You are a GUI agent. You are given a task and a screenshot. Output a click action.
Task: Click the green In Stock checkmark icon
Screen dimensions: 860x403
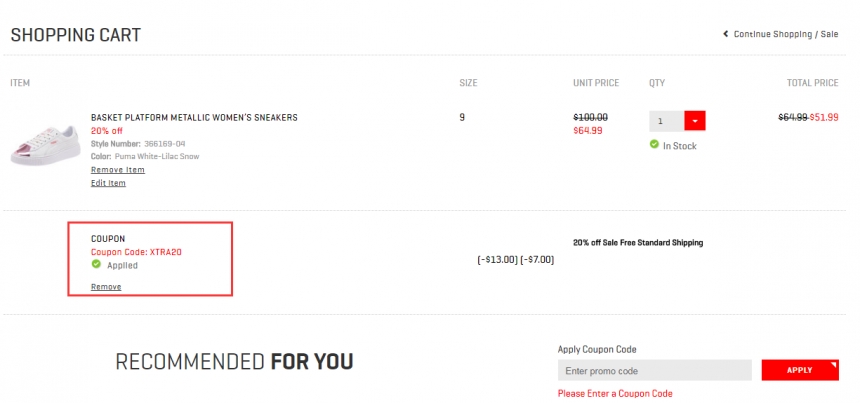pos(654,145)
